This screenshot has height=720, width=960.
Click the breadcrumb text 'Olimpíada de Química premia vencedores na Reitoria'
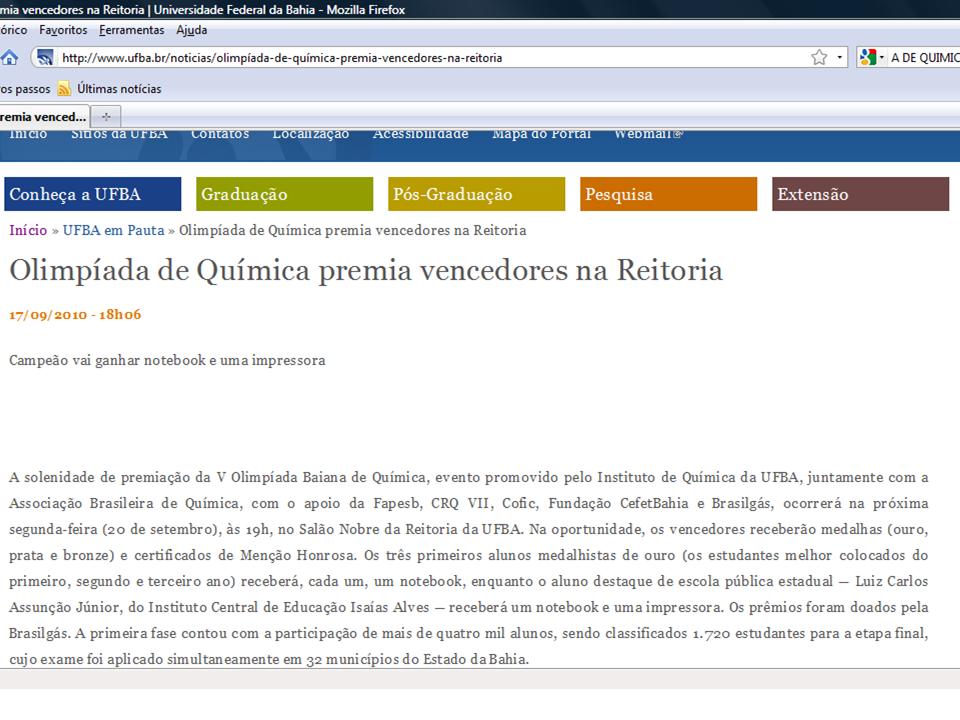(353, 230)
